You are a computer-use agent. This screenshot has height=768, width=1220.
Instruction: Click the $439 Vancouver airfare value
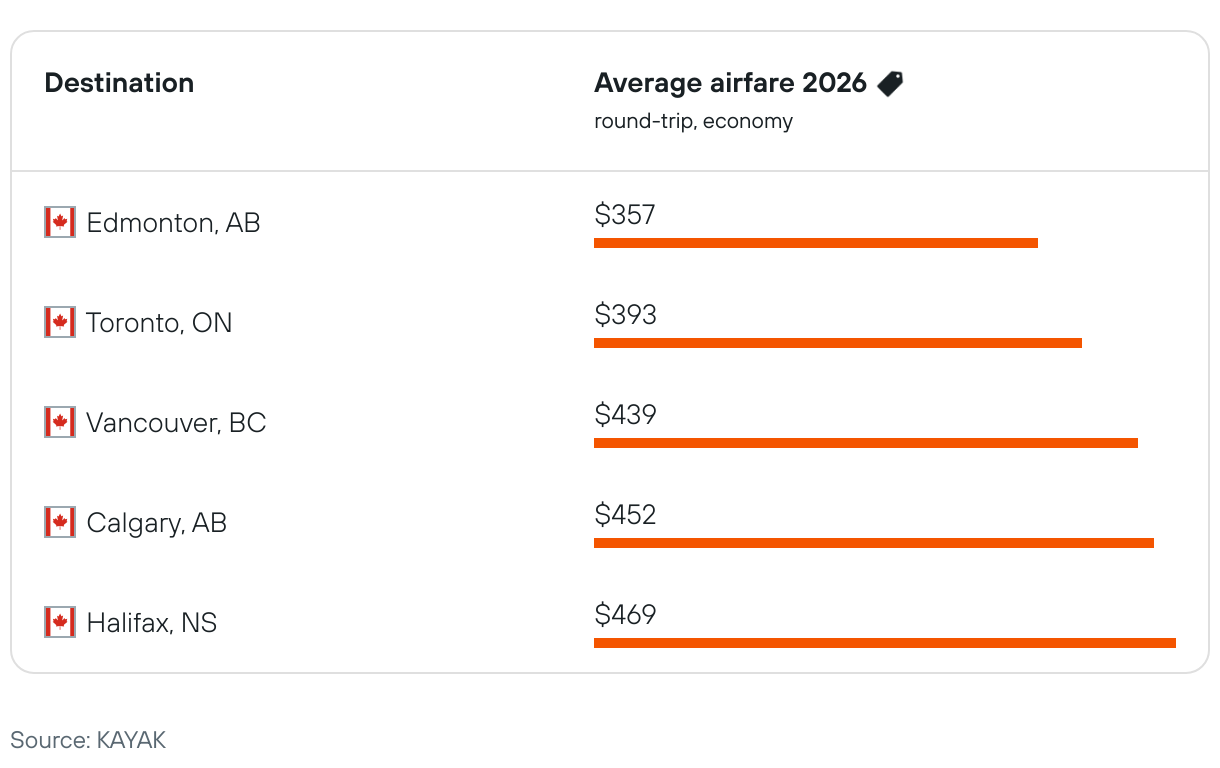pos(625,414)
